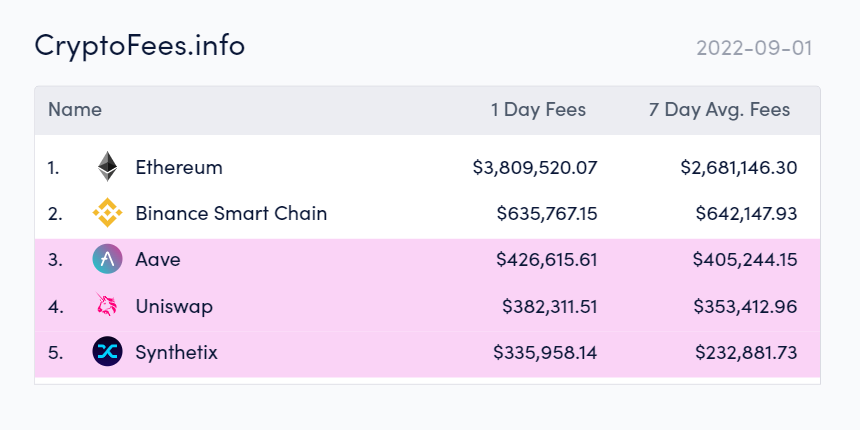Image resolution: width=860 pixels, height=430 pixels.
Task: Open the Binance Smart Chain name
Action: coord(231,213)
